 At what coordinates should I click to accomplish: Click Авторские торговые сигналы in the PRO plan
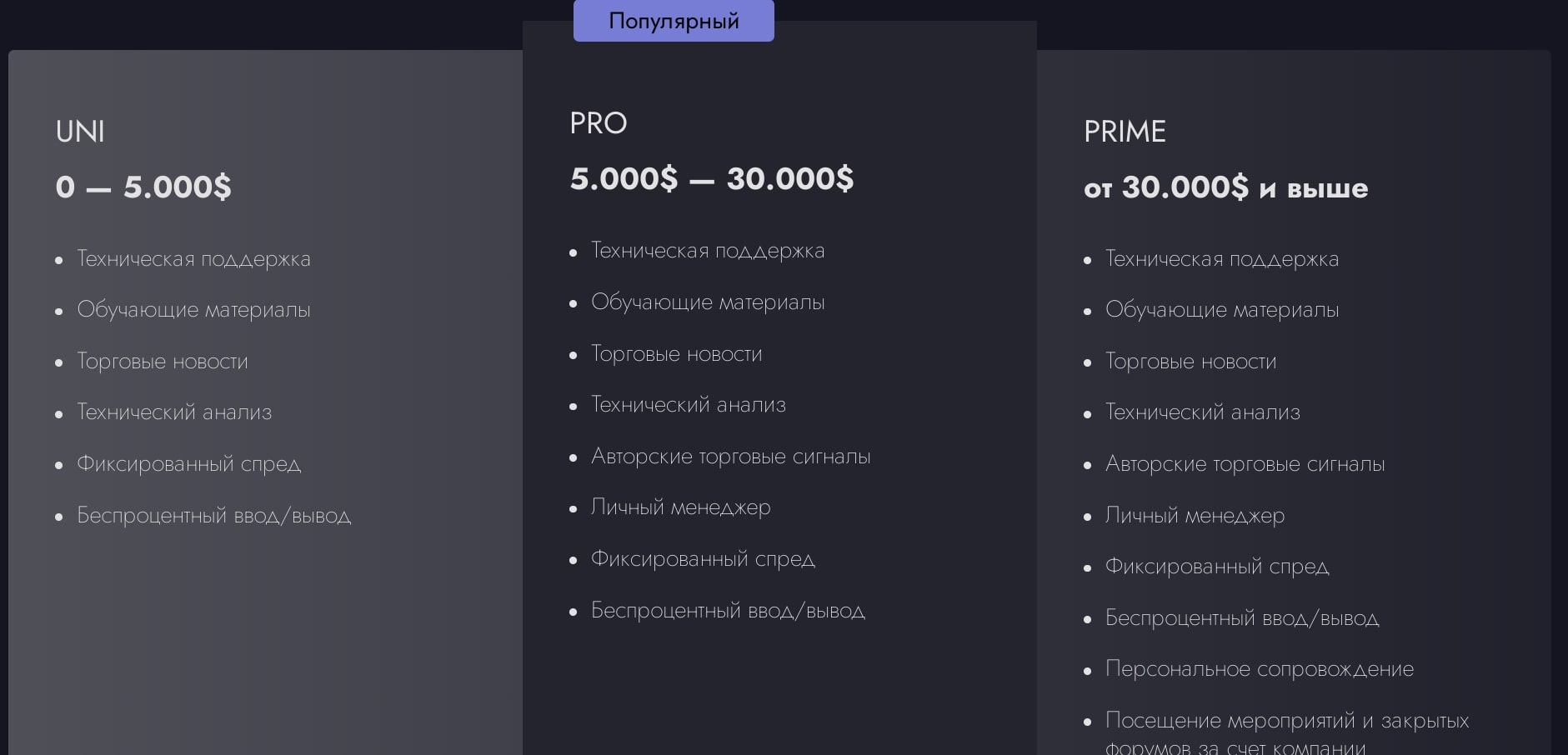(x=731, y=457)
